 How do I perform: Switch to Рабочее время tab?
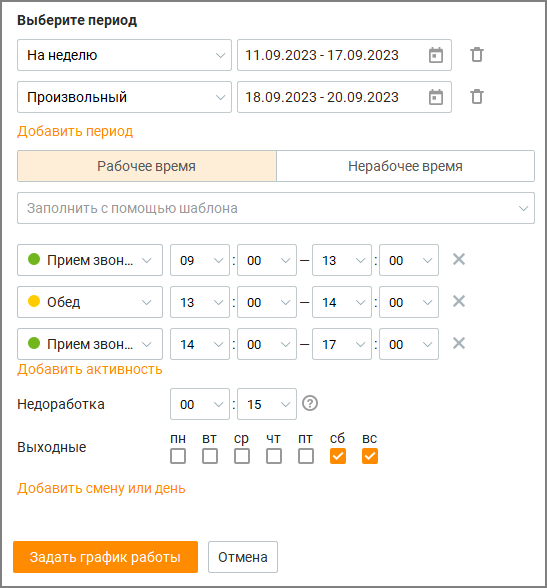pyautogui.click(x=147, y=166)
